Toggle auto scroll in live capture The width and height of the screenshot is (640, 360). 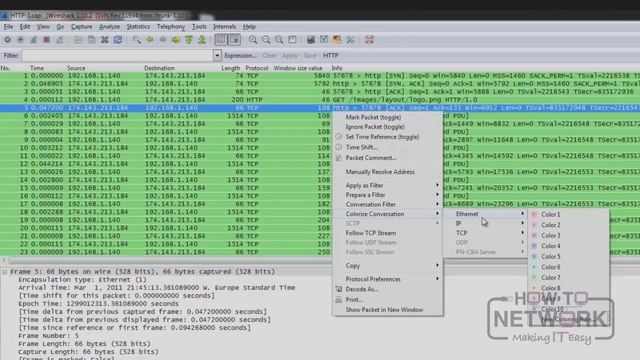pos(234,40)
